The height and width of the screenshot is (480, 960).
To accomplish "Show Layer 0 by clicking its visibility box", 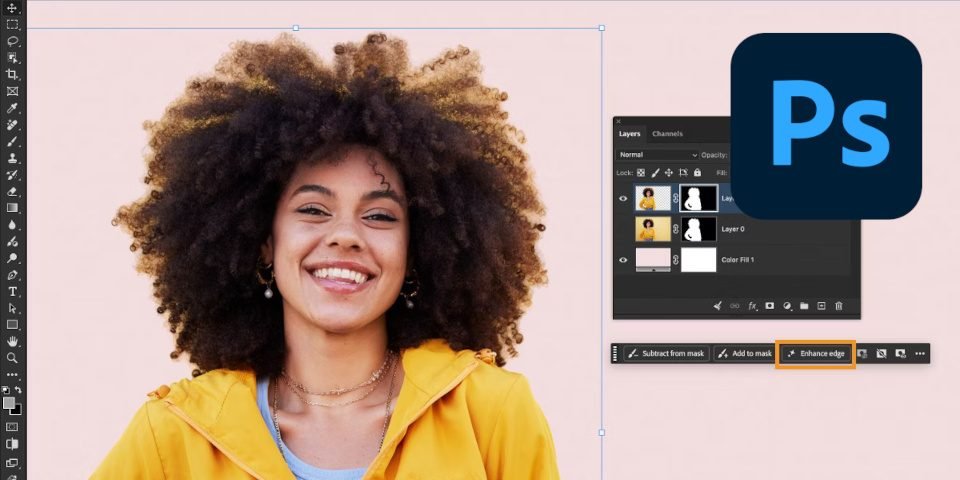I will [623, 229].
